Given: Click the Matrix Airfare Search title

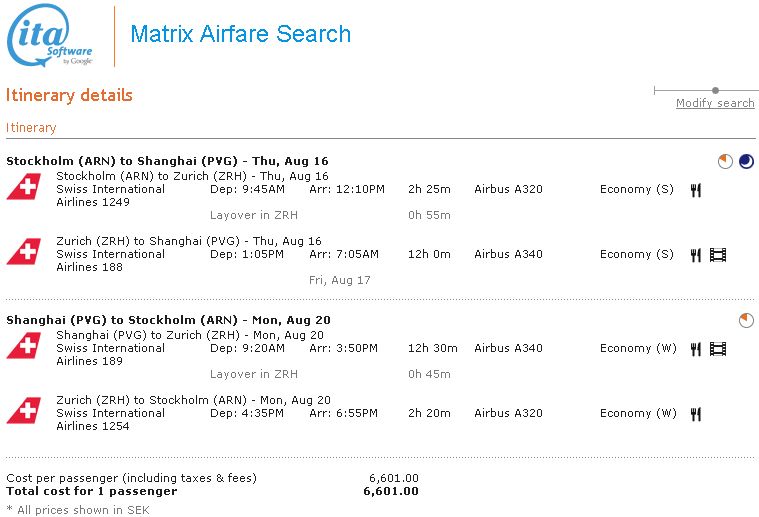Looking at the screenshot, I should [241, 34].
